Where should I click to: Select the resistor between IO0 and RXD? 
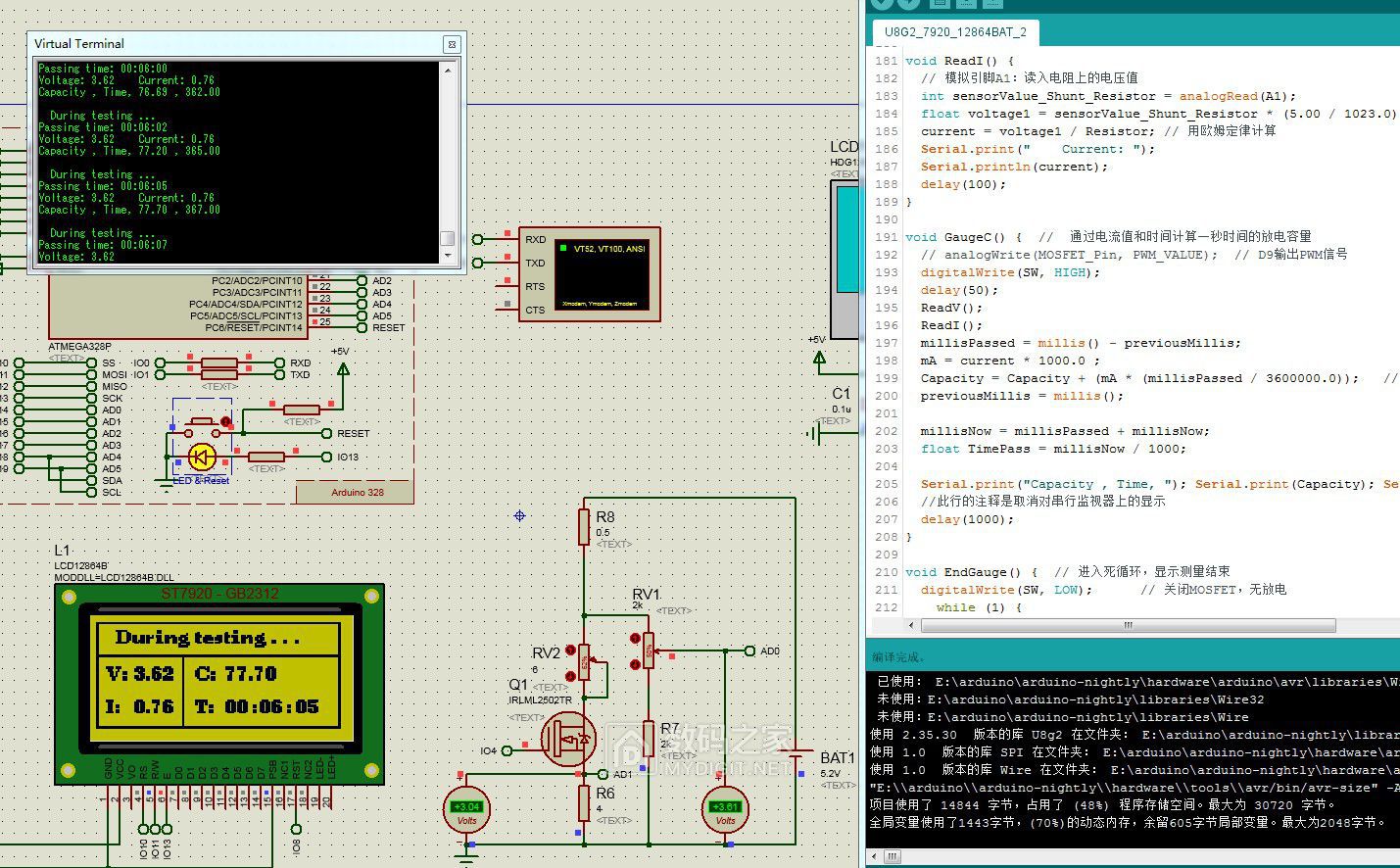pos(218,363)
